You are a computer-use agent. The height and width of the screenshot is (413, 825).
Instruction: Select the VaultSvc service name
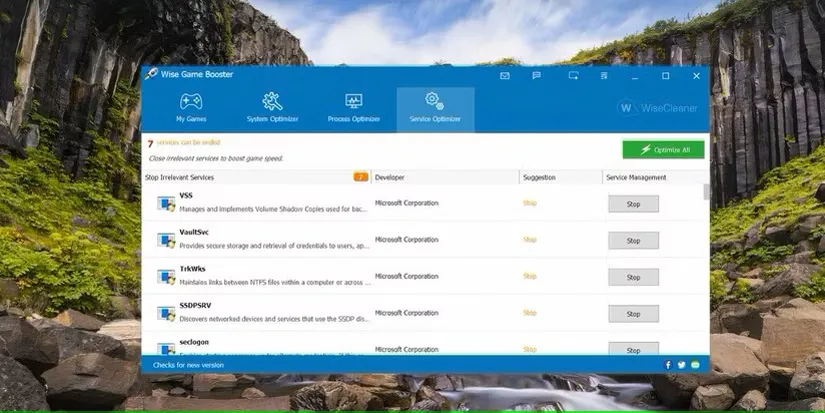[x=194, y=232]
